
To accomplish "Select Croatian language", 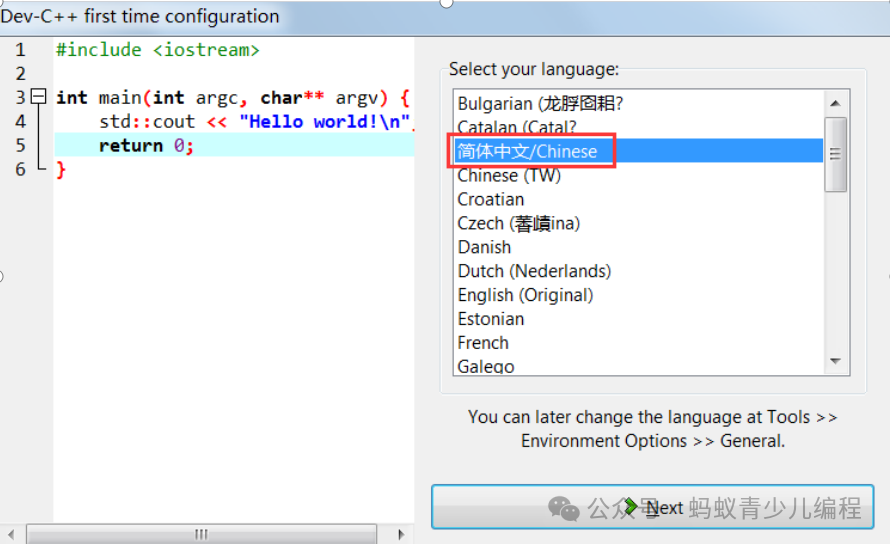I will (639, 199).
